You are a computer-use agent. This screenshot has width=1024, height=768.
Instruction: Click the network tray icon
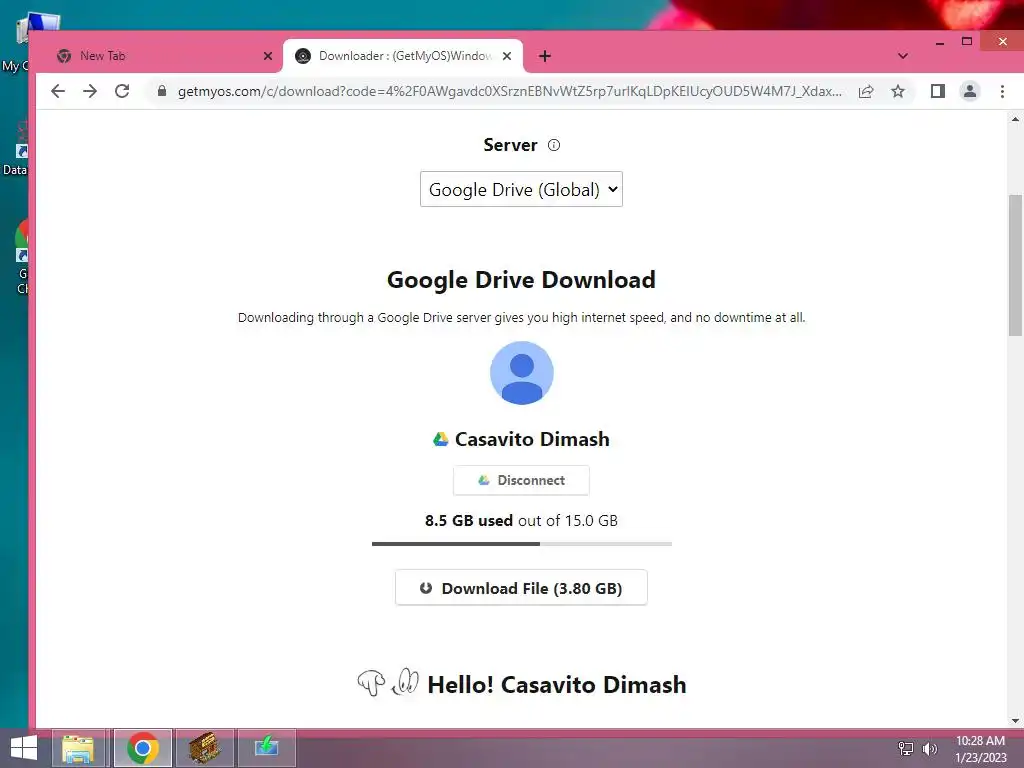pos(906,749)
